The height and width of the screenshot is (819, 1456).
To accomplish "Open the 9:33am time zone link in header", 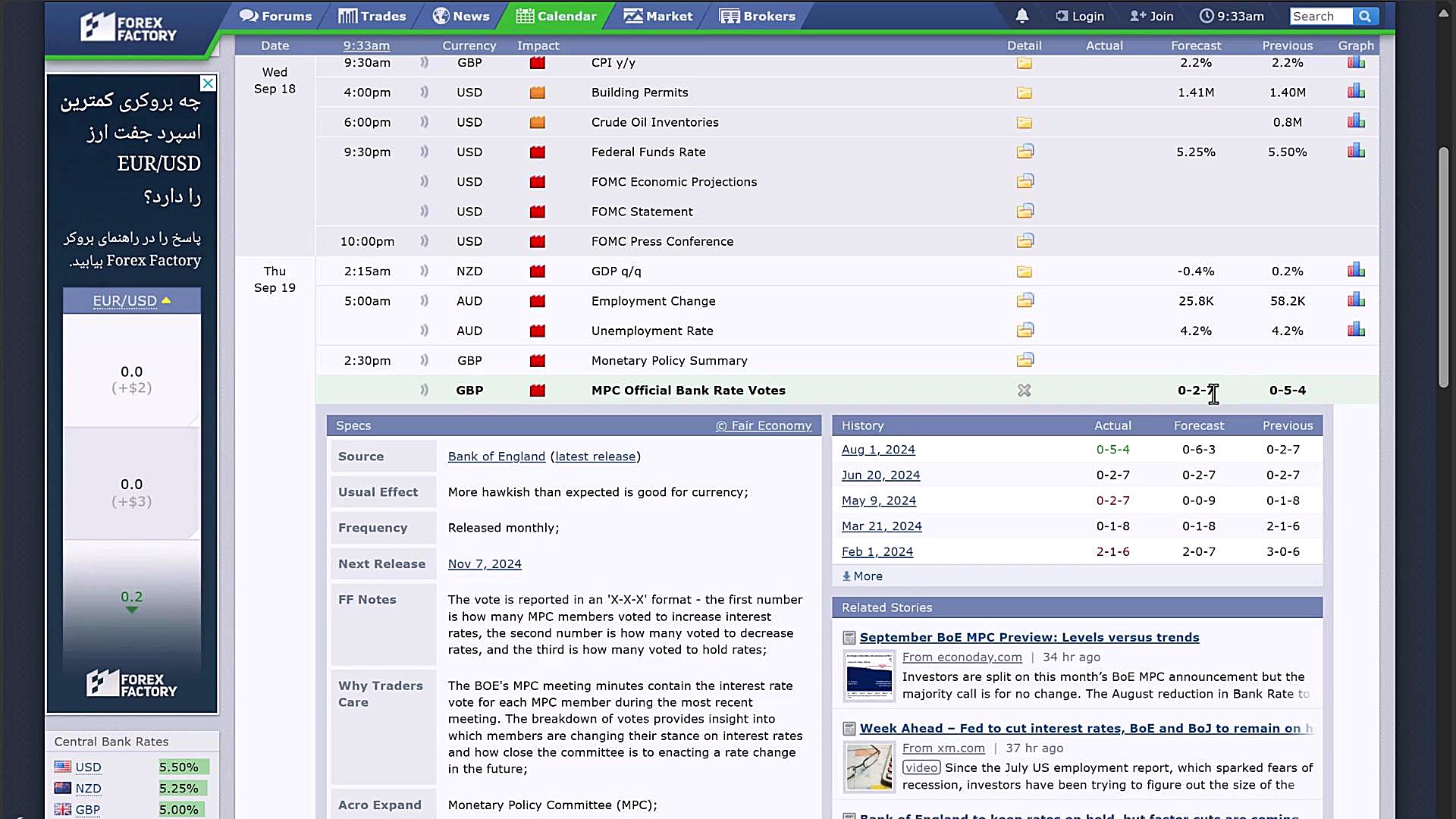I will (366, 45).
